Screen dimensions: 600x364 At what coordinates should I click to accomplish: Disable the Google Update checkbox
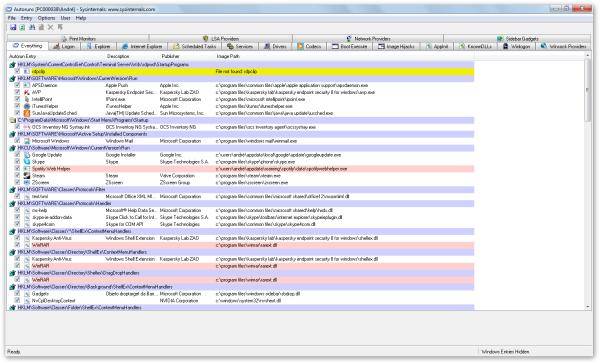(18, 155)
